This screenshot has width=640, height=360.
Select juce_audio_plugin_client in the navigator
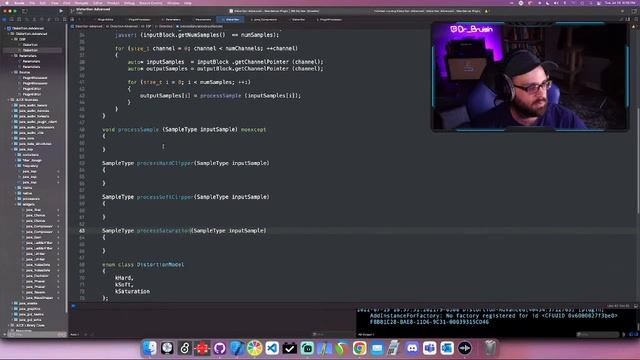[38, 122]
